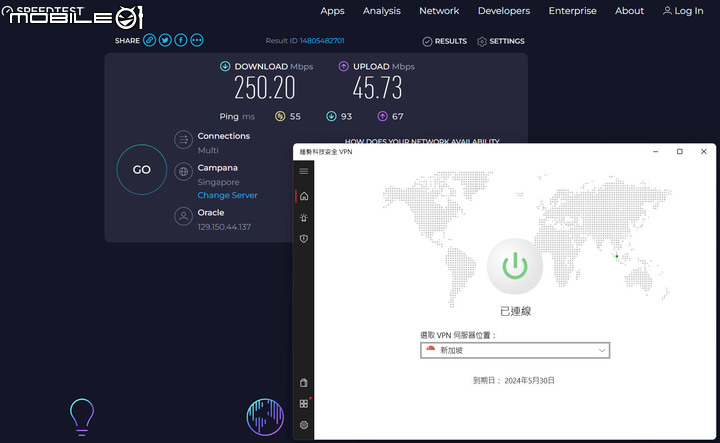Image resolution: width=720 pixels, height=443 pixels.
Task: Click the Oracle ISP user icon
Action: pos(183,216)
